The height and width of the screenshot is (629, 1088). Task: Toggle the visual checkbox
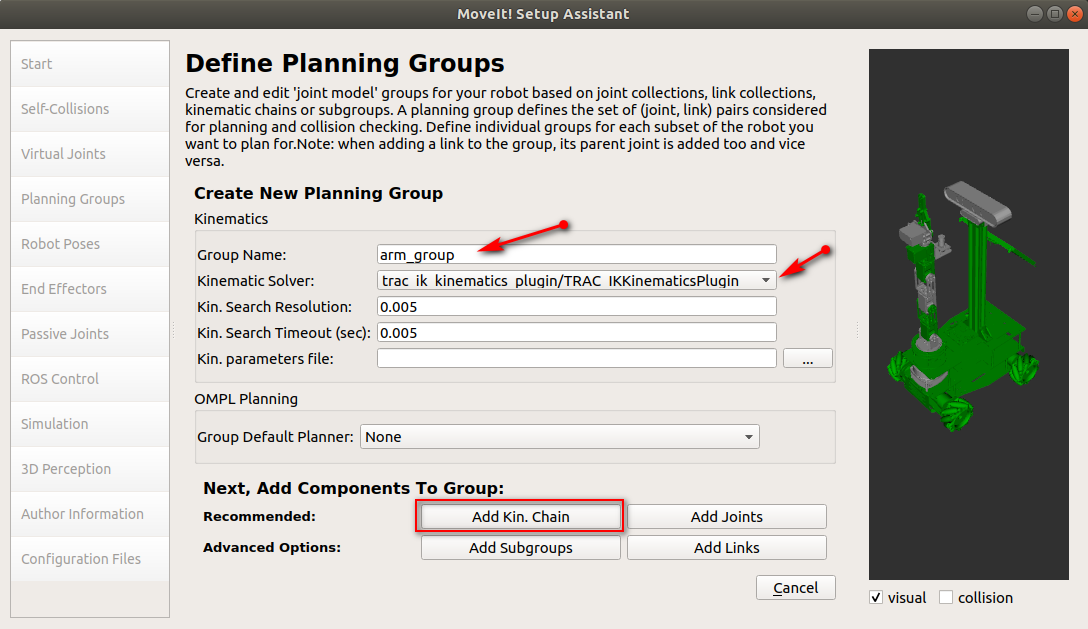(876, 598)
